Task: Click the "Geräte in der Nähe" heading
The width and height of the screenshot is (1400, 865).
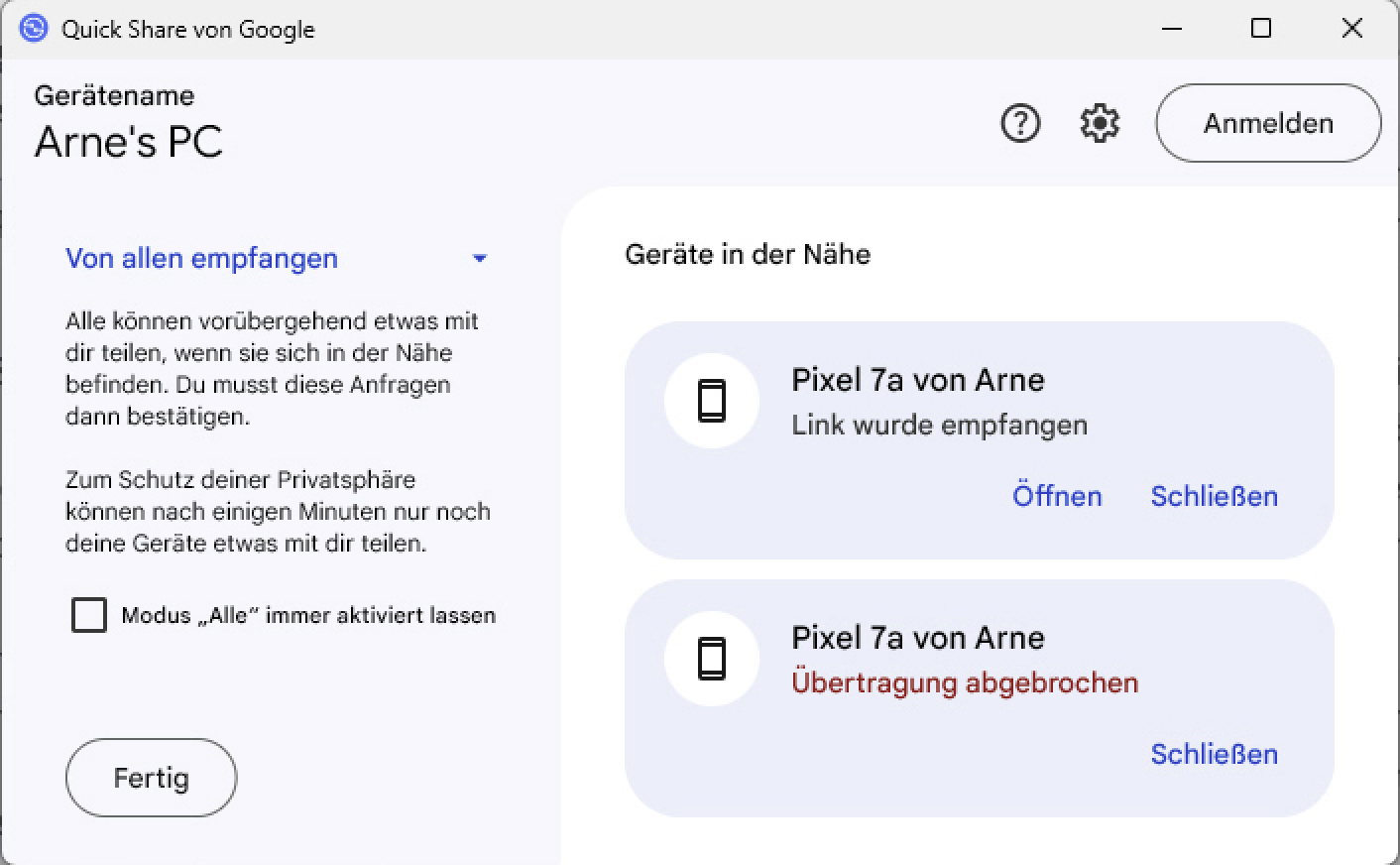Action: 748,254
